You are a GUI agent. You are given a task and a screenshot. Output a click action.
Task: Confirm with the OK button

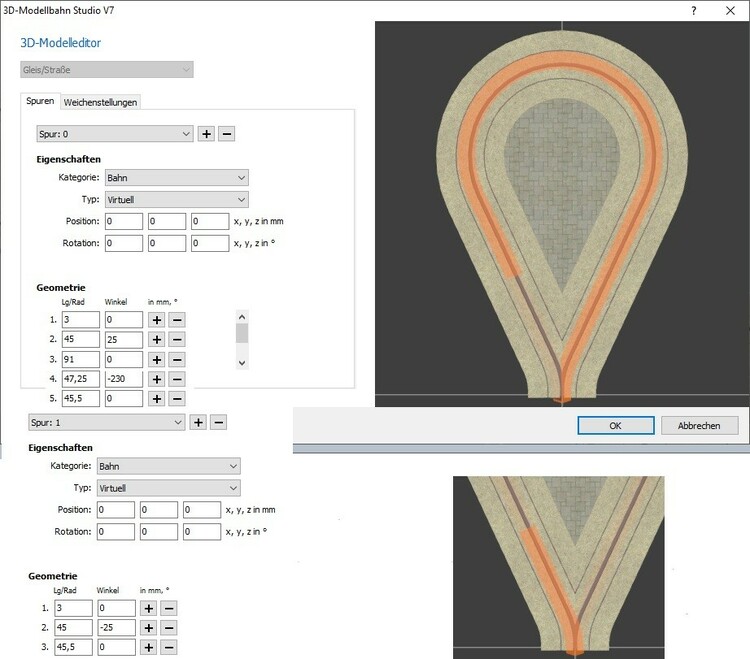tap(615, 425)
